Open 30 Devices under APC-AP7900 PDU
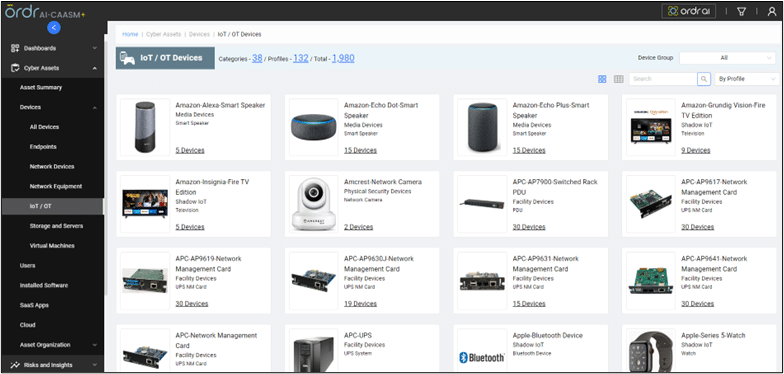 click(529, 227)
